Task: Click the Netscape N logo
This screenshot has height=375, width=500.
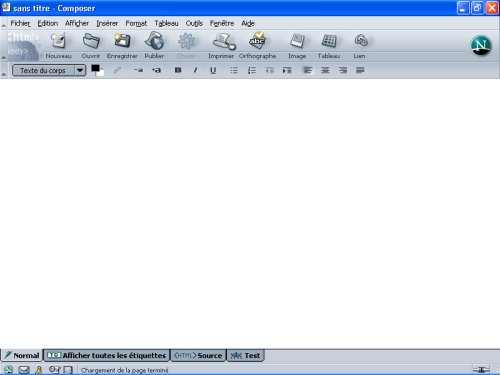Action: tap(481, 45)
